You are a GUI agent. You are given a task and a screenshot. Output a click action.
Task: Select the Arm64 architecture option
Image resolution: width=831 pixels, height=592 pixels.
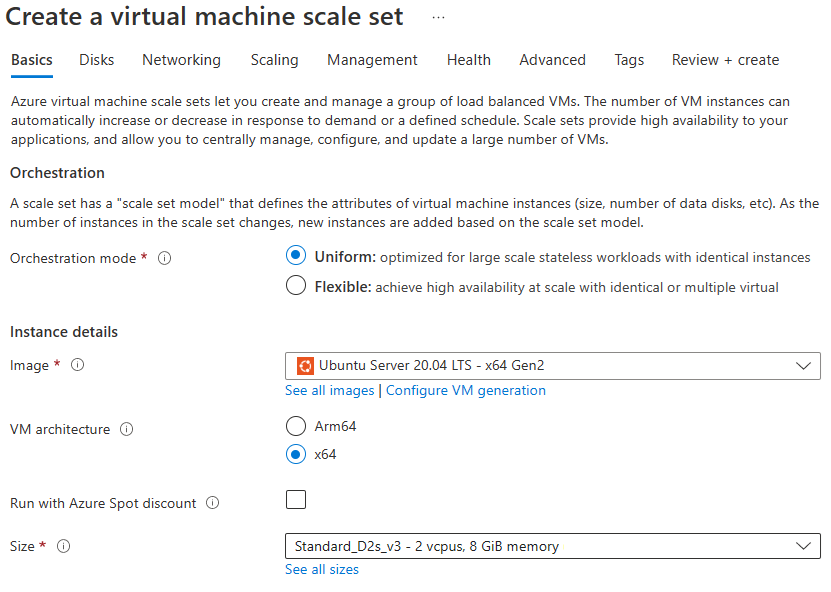click(x=296, y=424)
